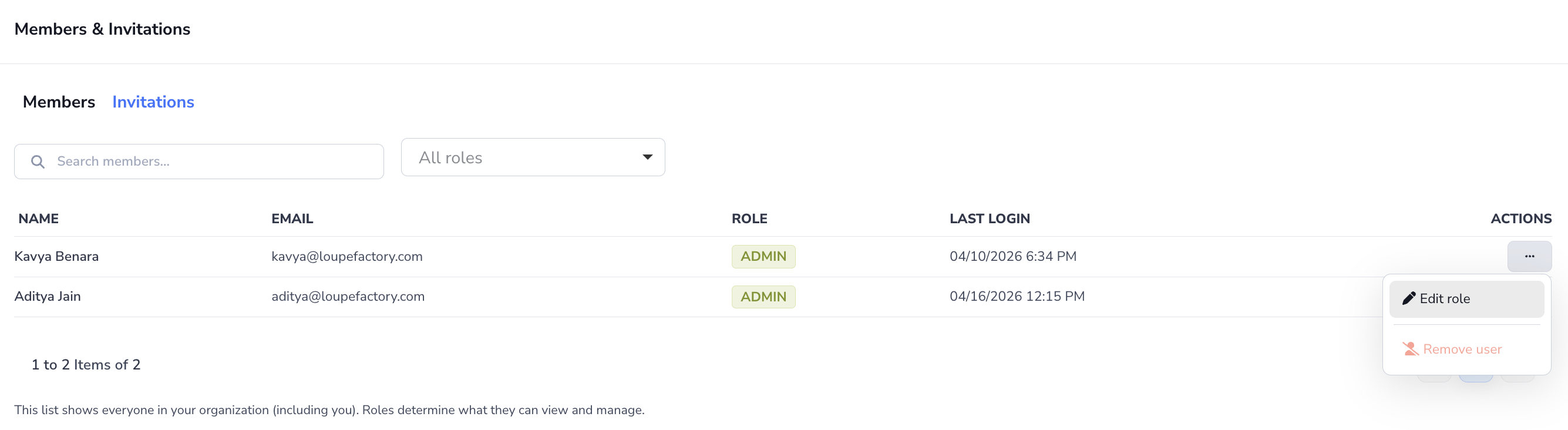This screenshot has height=430, width=1568.
Task: Click Kavya Benara's ADMIN role badge
Action: tap(763, 257)
